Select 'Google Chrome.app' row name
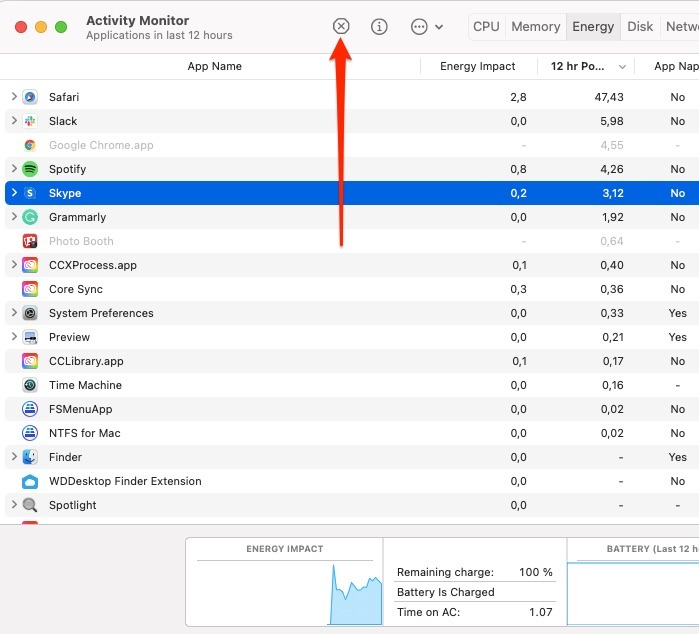This screenshot has height=634, width=699. (x=101, y=145)
